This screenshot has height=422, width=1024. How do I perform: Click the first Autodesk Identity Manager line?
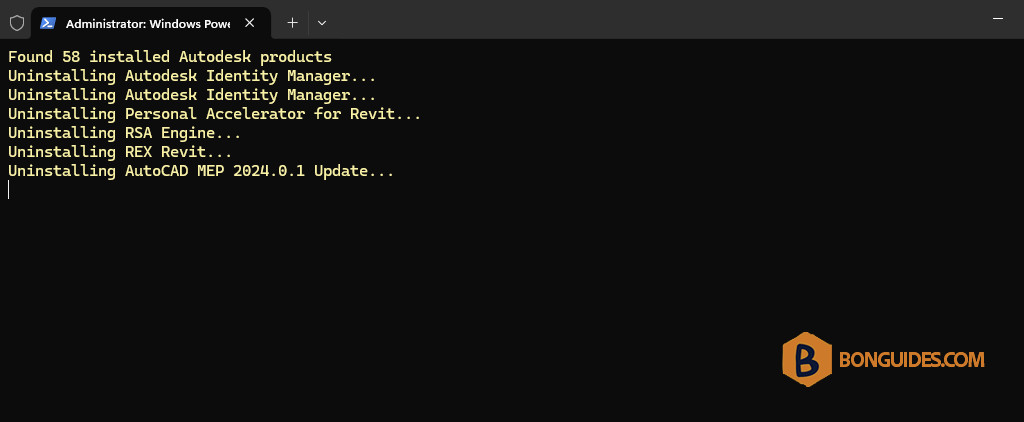[x=192, y=76]
